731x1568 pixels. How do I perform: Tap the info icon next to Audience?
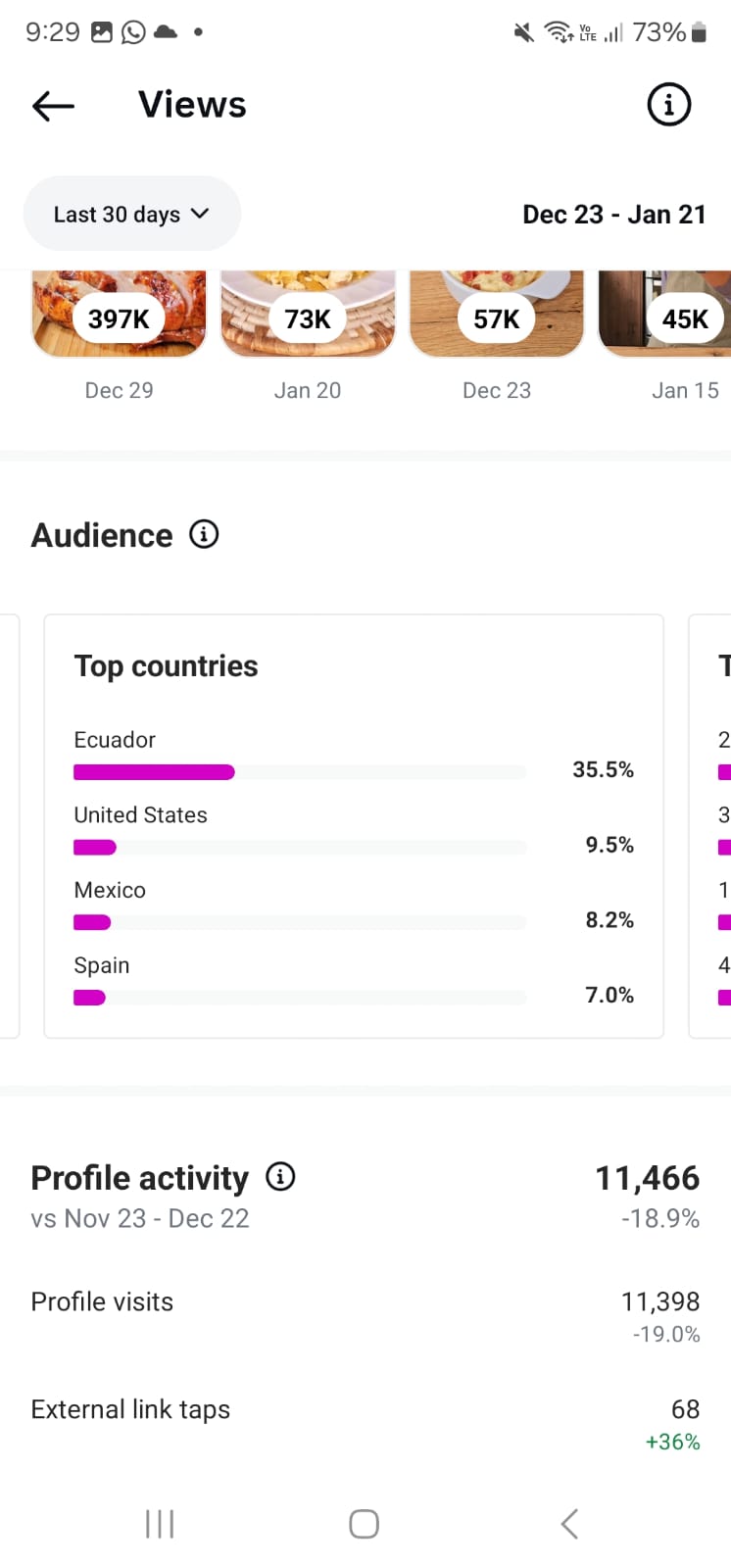(204, 535)
